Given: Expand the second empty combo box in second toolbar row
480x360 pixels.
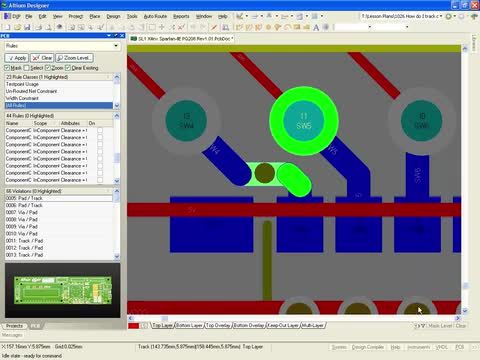Looking at the screenshot, I should pyautogui.click(x=407, y=27).
